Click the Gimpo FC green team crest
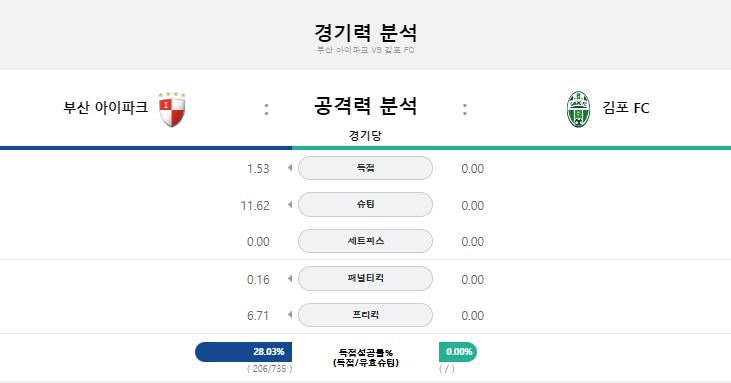Image resolution: width=731 pixels, height=383 pixels. (x=579, y=109)
